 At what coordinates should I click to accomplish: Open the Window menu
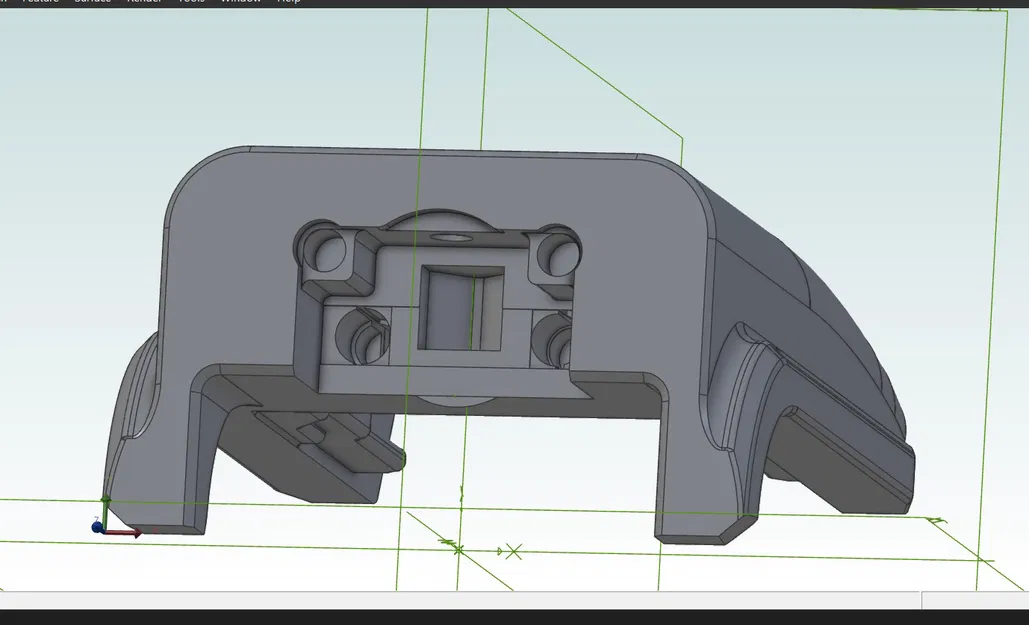243,1
